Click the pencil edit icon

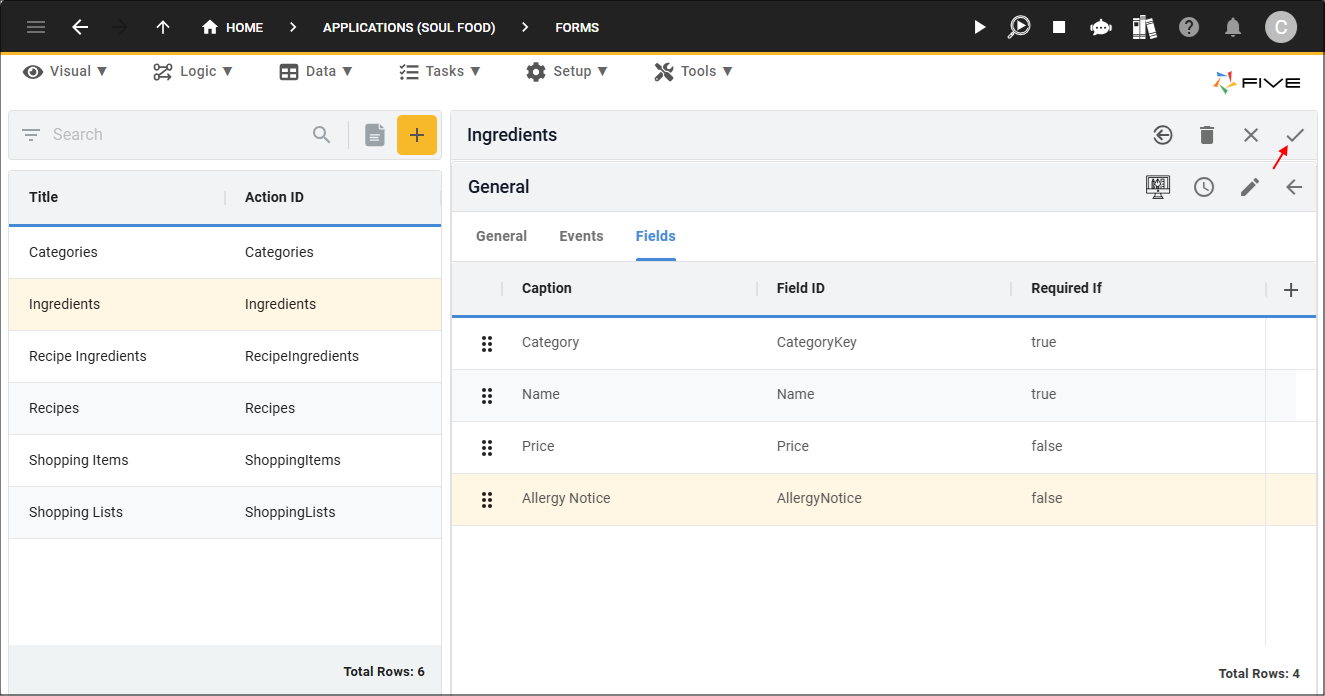[1250, 187]
